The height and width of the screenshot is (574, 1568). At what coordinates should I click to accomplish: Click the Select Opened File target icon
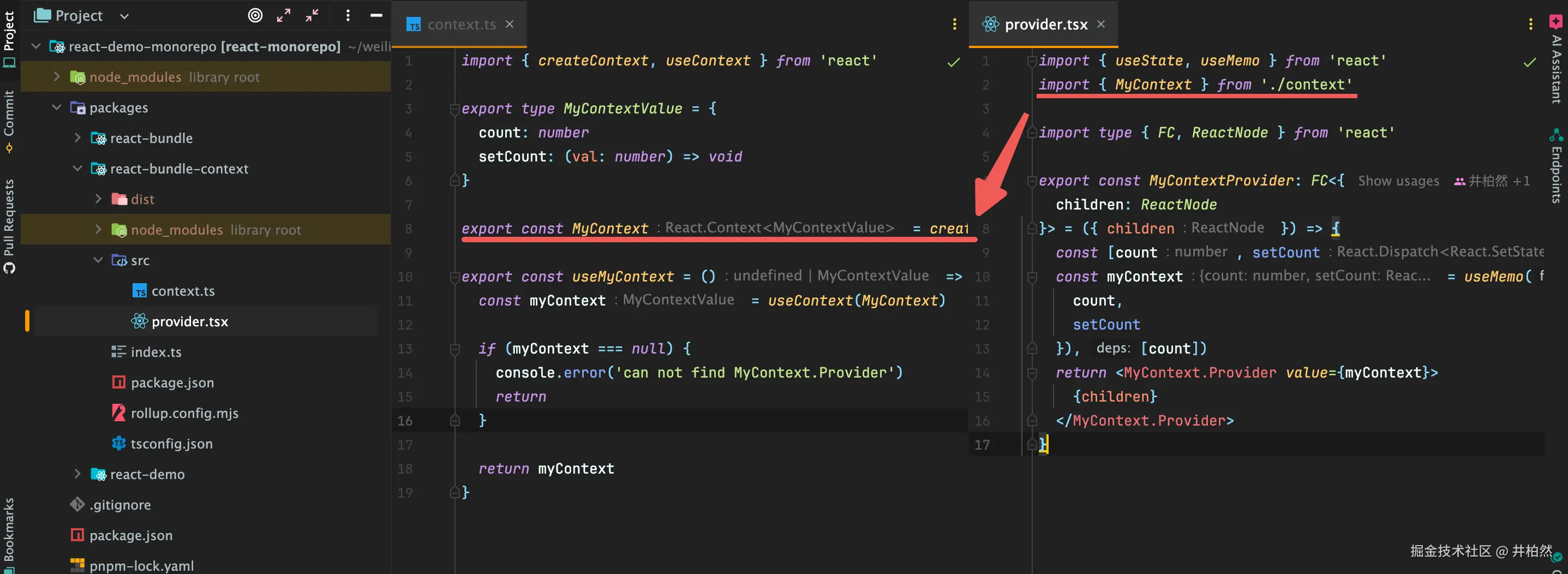pos(255,16)
